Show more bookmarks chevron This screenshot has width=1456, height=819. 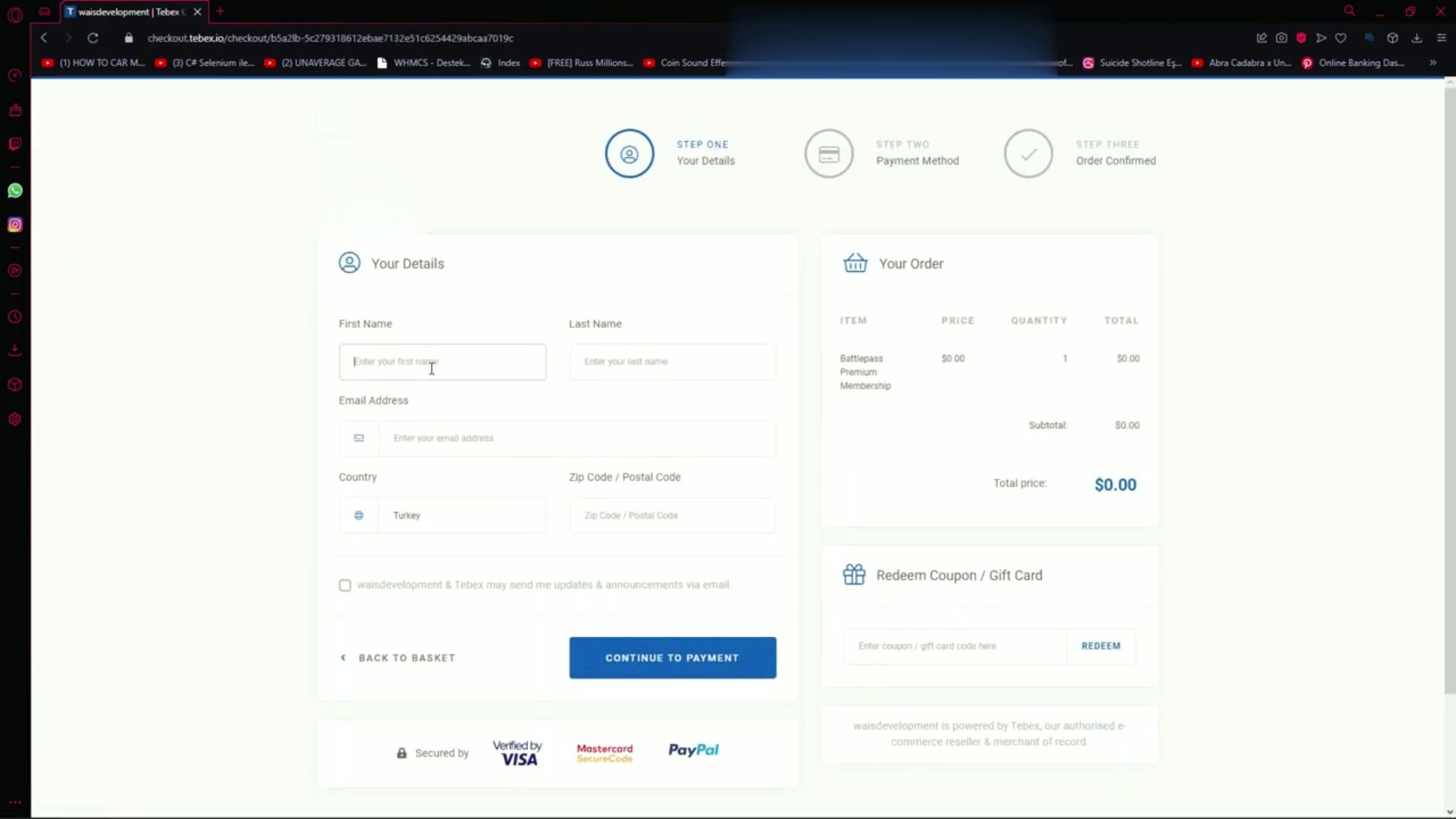[1433, 63]
